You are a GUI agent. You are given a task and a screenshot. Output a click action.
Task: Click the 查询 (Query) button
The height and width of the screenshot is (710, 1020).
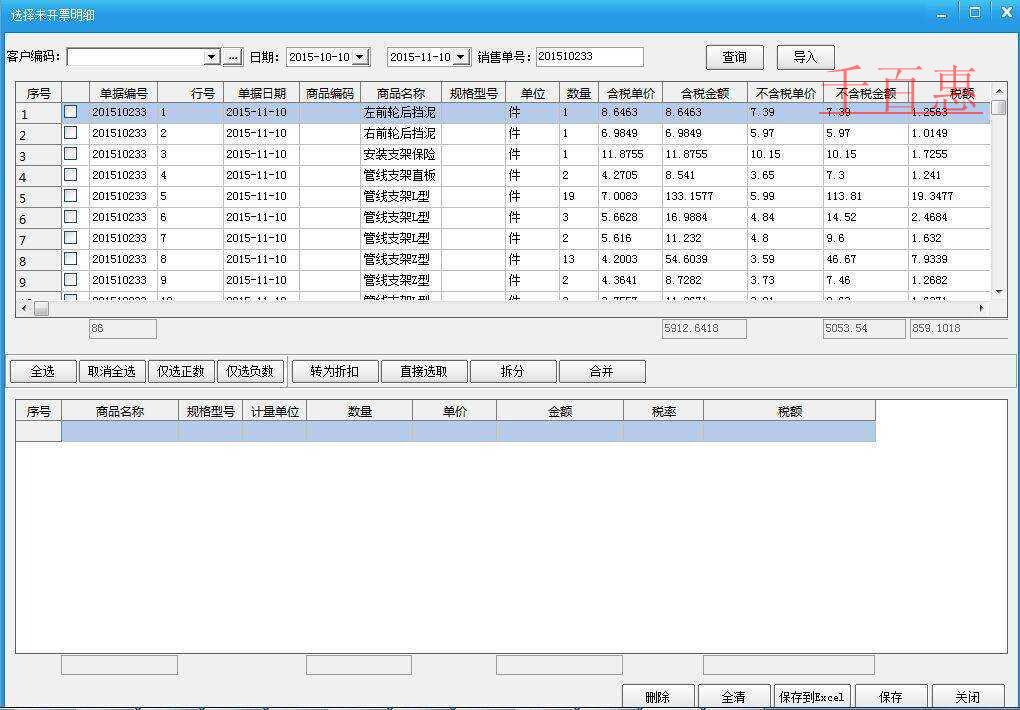click(734, 57)
